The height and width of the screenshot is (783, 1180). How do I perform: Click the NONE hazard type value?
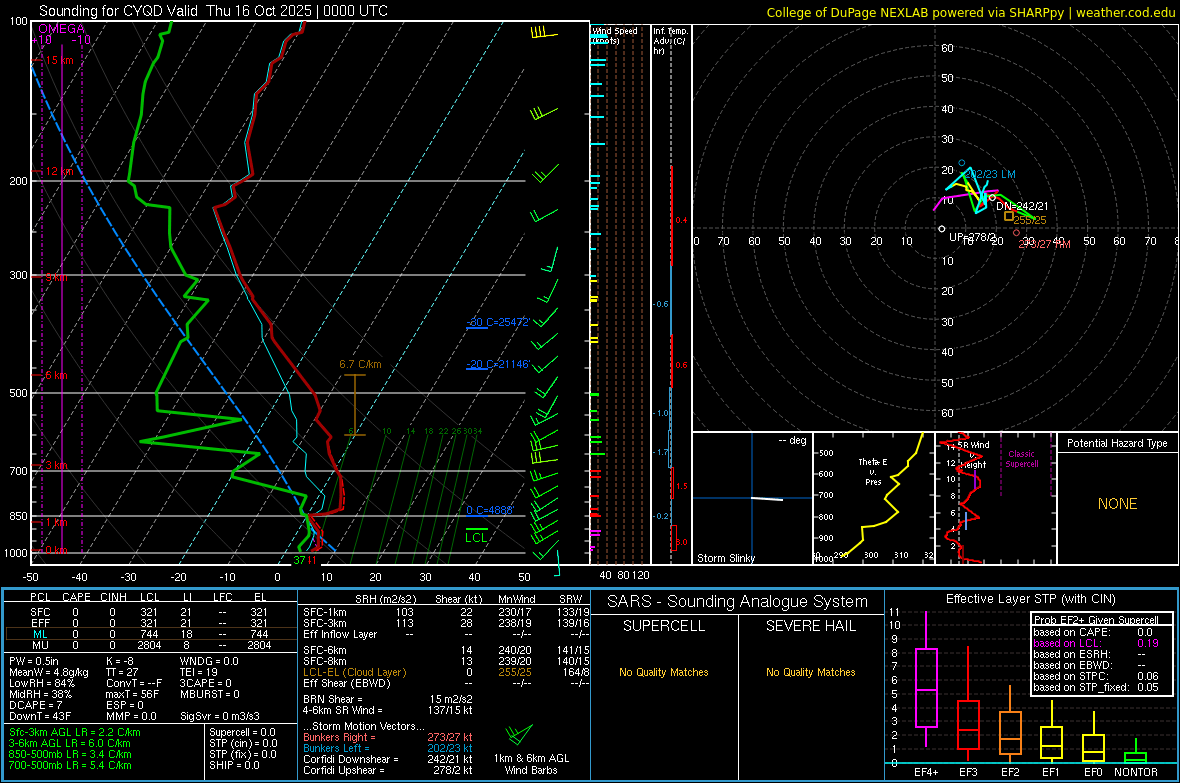[1117, 504]
